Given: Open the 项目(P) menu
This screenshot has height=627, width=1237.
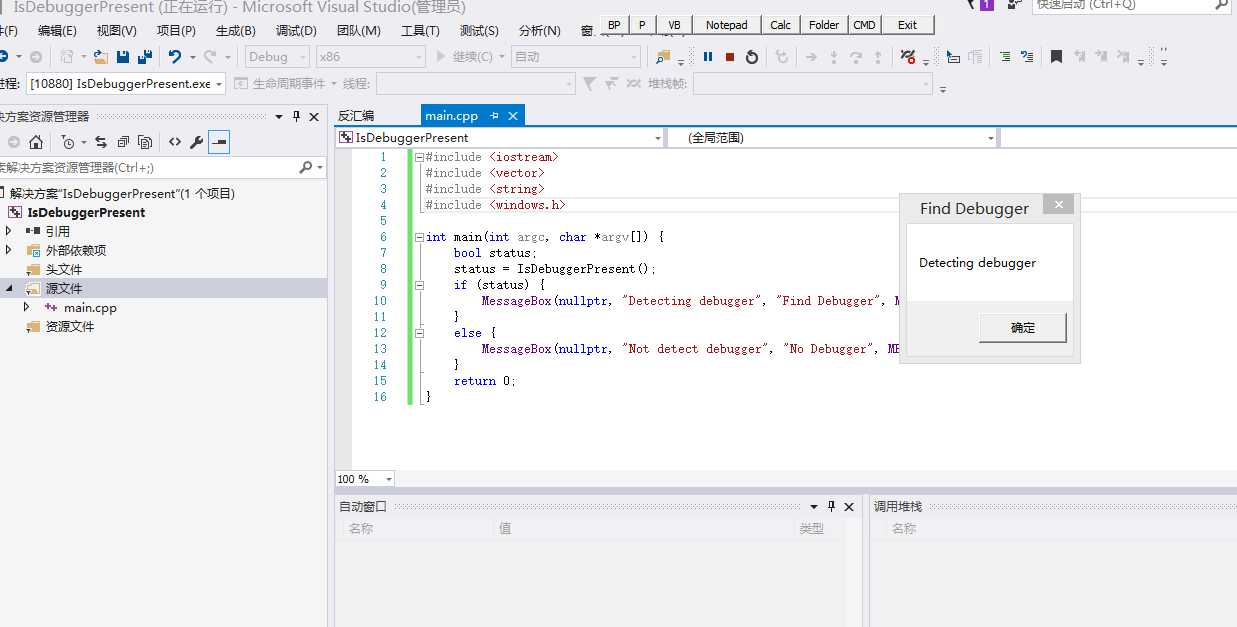Looking at the screenshot, I should pos(176,31).
